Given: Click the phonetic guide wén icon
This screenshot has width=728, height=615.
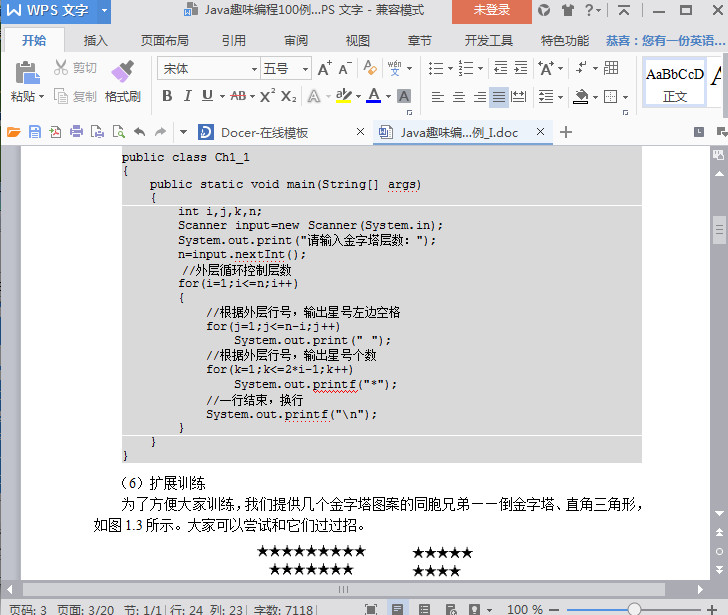Looking at the screenshot, I should (x=395, y=68).
